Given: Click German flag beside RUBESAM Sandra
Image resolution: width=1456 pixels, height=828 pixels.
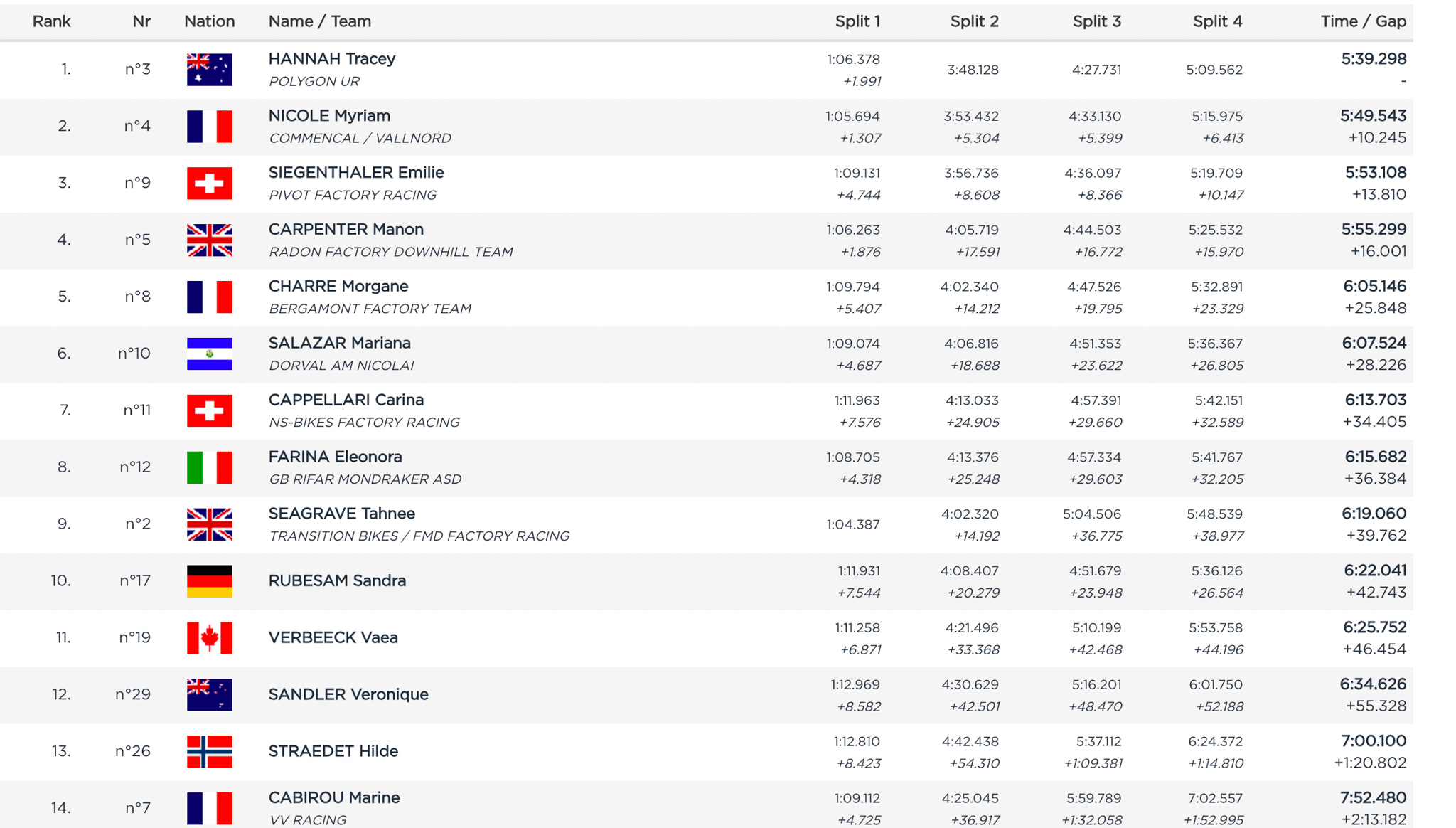Looking at the screenshot, I should coord(209,581).
